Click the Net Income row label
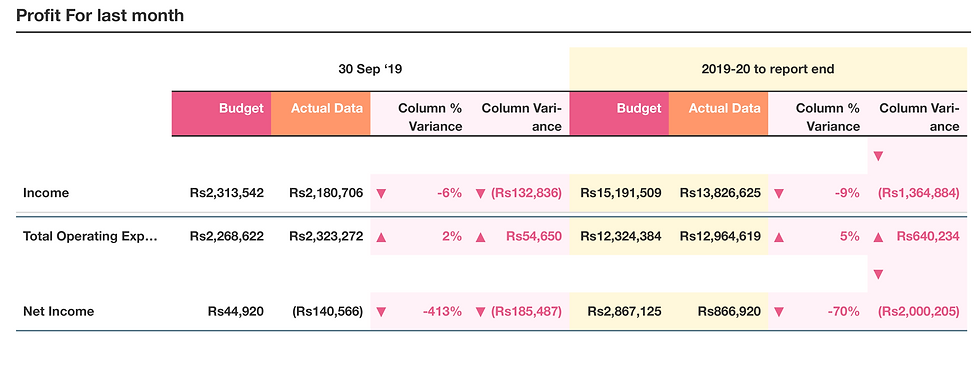The height and width of the screenshot is (374, 980). pyautogui.click(x=58, y=311)
